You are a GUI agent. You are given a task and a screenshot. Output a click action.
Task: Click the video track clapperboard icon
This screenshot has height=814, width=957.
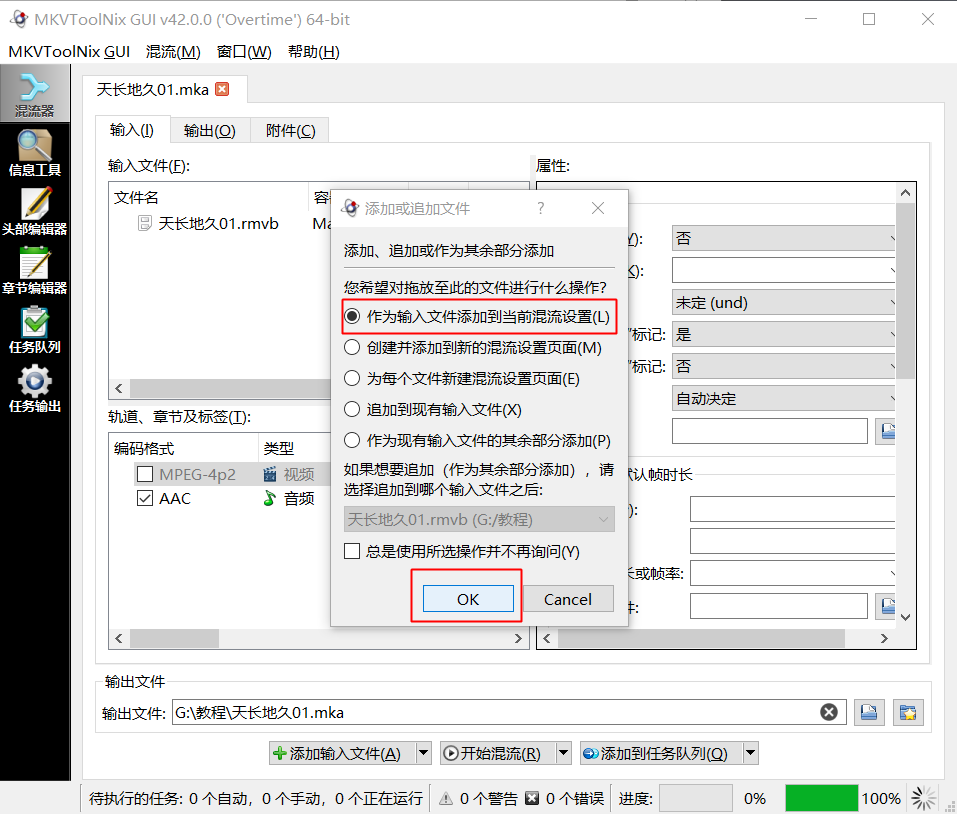[270, 474]
